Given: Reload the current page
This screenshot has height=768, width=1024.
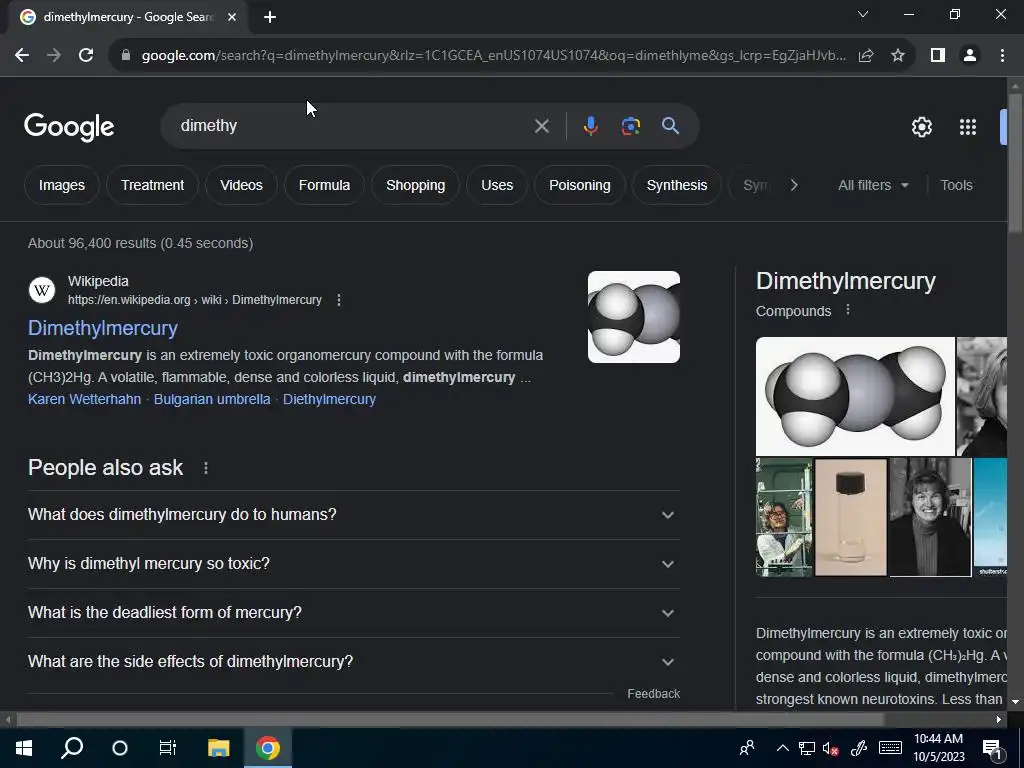Looking at the screenshot, I should [x=86, y=56].
